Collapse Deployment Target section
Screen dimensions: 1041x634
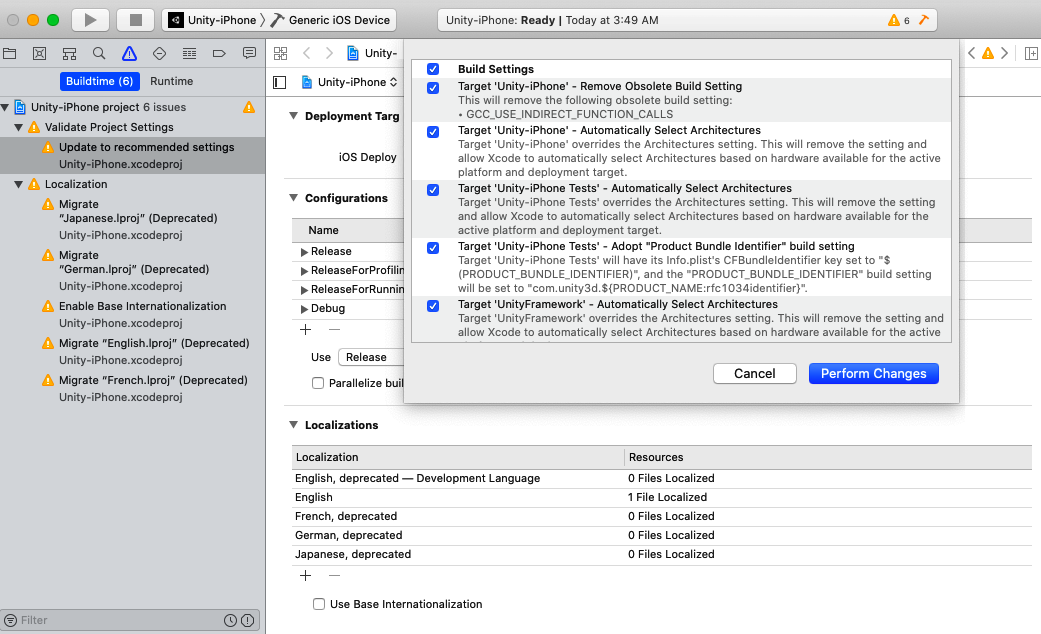click(293, 116)
